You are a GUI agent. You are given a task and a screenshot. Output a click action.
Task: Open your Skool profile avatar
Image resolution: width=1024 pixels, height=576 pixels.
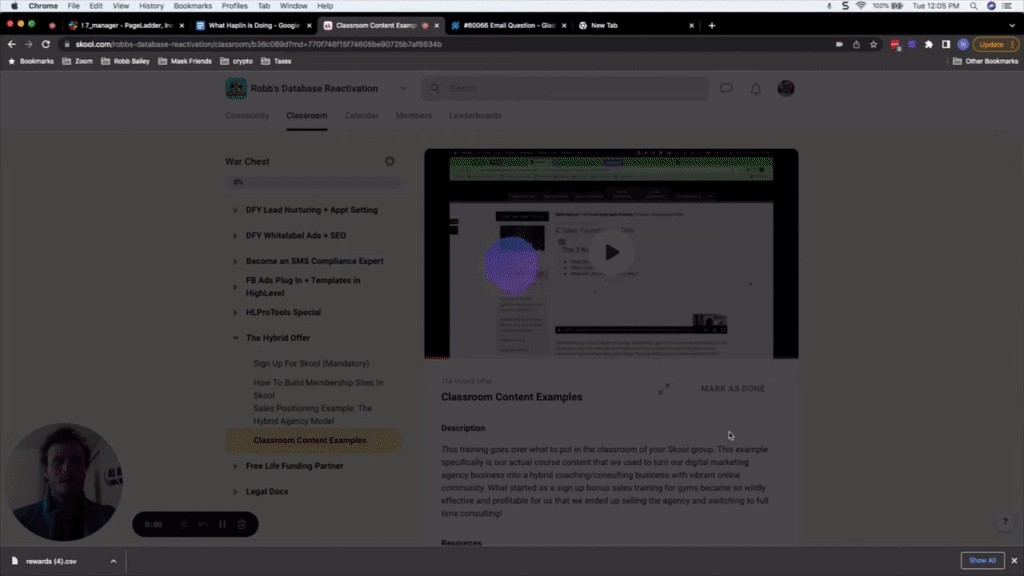point(786,88)
